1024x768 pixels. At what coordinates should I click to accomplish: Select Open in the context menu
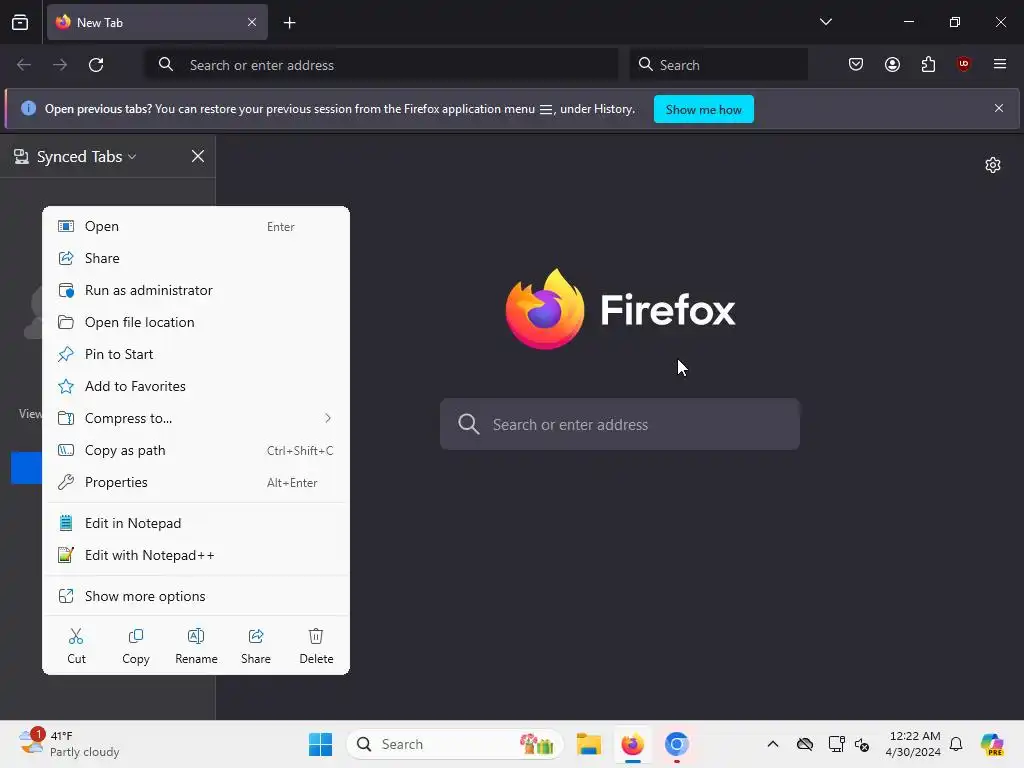point(196,227)
